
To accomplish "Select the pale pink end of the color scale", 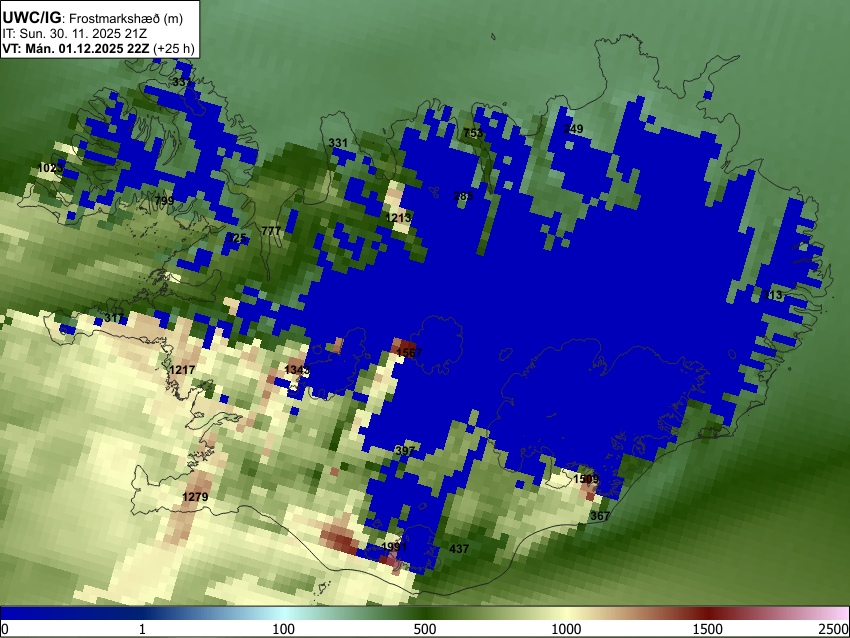I will coord(835,613).
